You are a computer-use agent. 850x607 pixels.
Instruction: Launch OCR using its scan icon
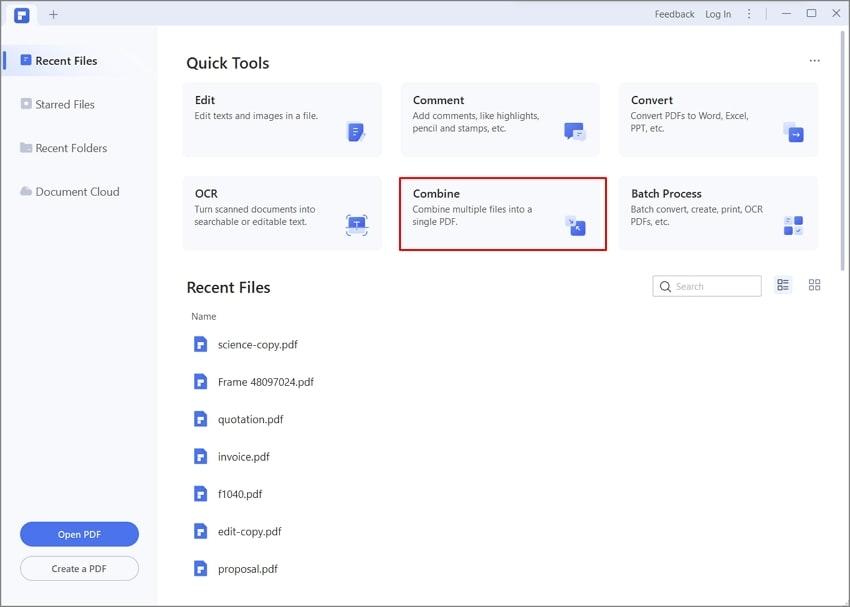[x=356, y=224]
